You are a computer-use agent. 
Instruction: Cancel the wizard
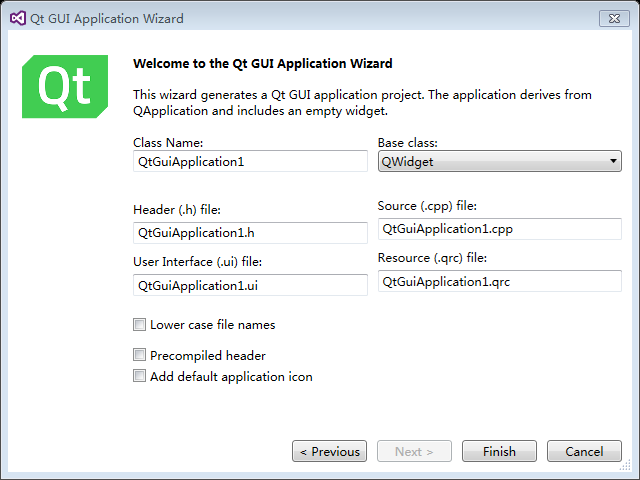pyautogui.click(x=584, y=451)
